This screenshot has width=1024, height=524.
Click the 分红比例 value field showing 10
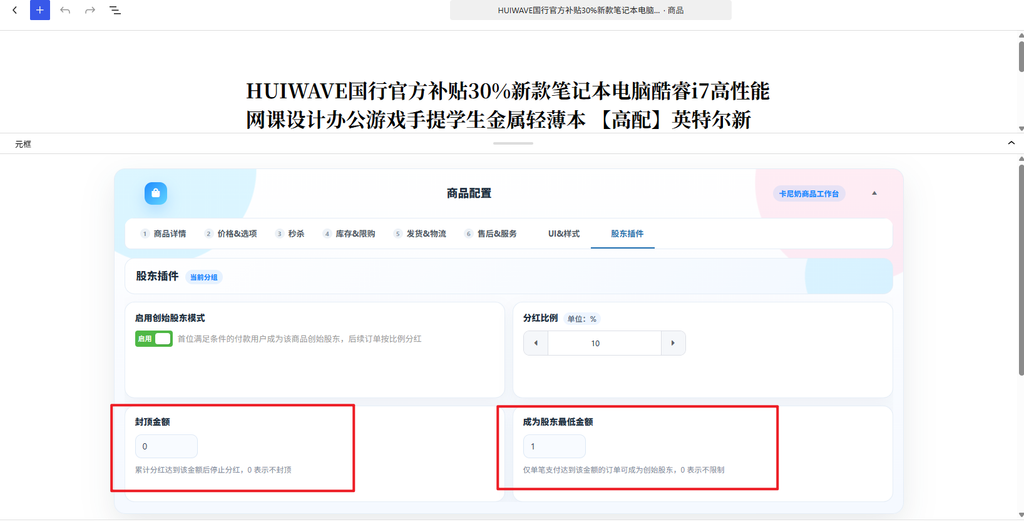pos(605,343)
